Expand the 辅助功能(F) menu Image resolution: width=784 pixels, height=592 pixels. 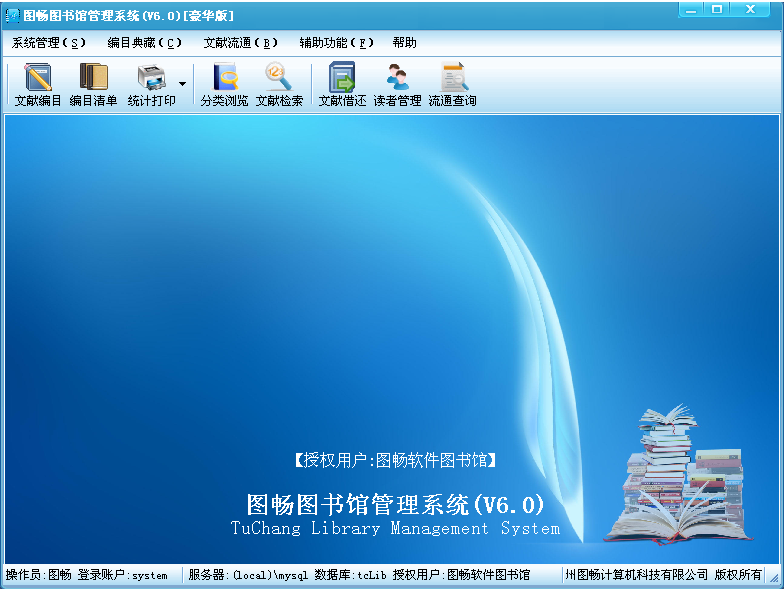336,43
